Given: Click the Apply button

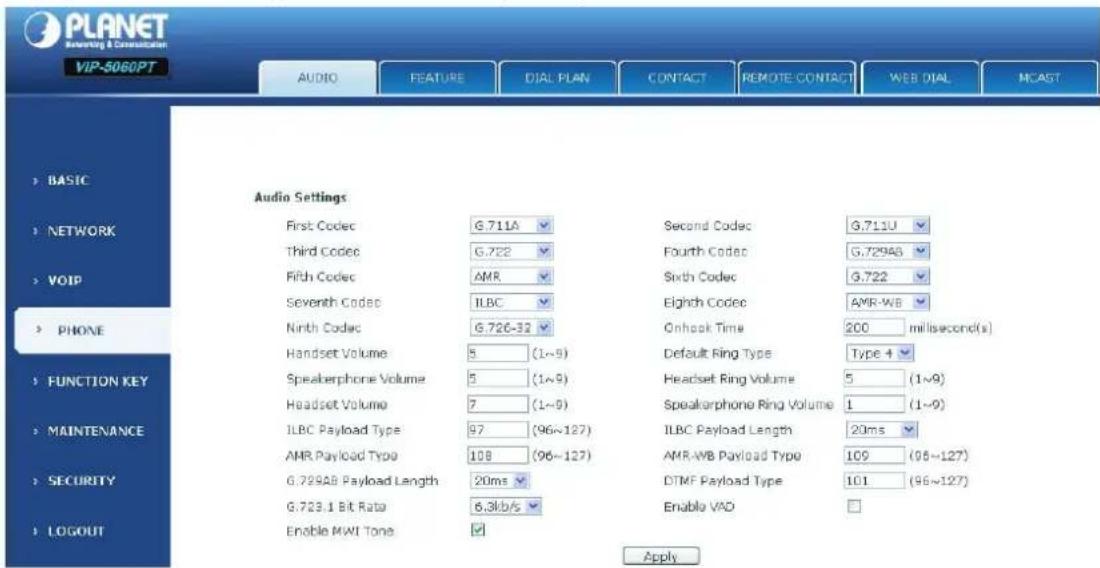Looking at the screenshot, I should [660, 557].
